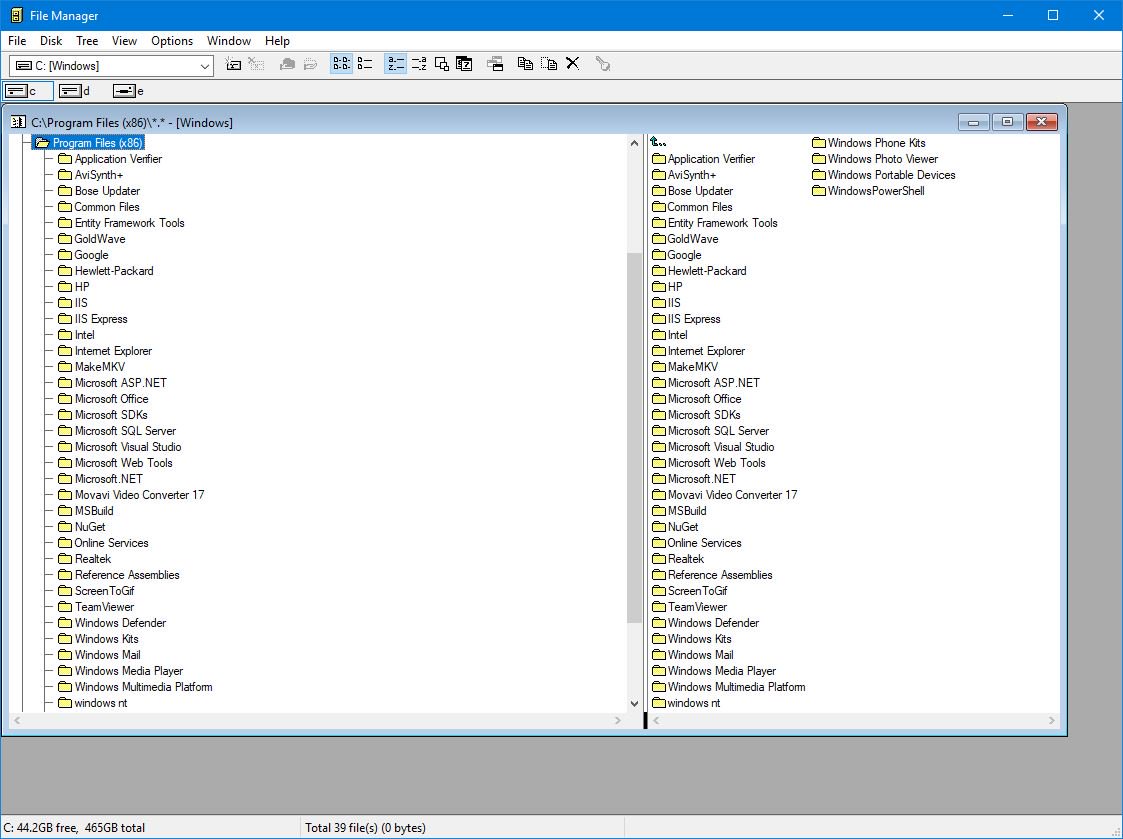Open the C: [Windows] drive dropdown
Image resolution: width=1123 pixels, height=839 pixels.
point(205,66)
